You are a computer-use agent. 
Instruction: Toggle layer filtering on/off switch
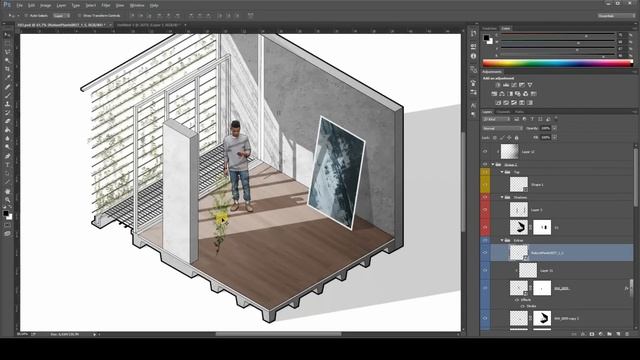click(x=556, y=119)
